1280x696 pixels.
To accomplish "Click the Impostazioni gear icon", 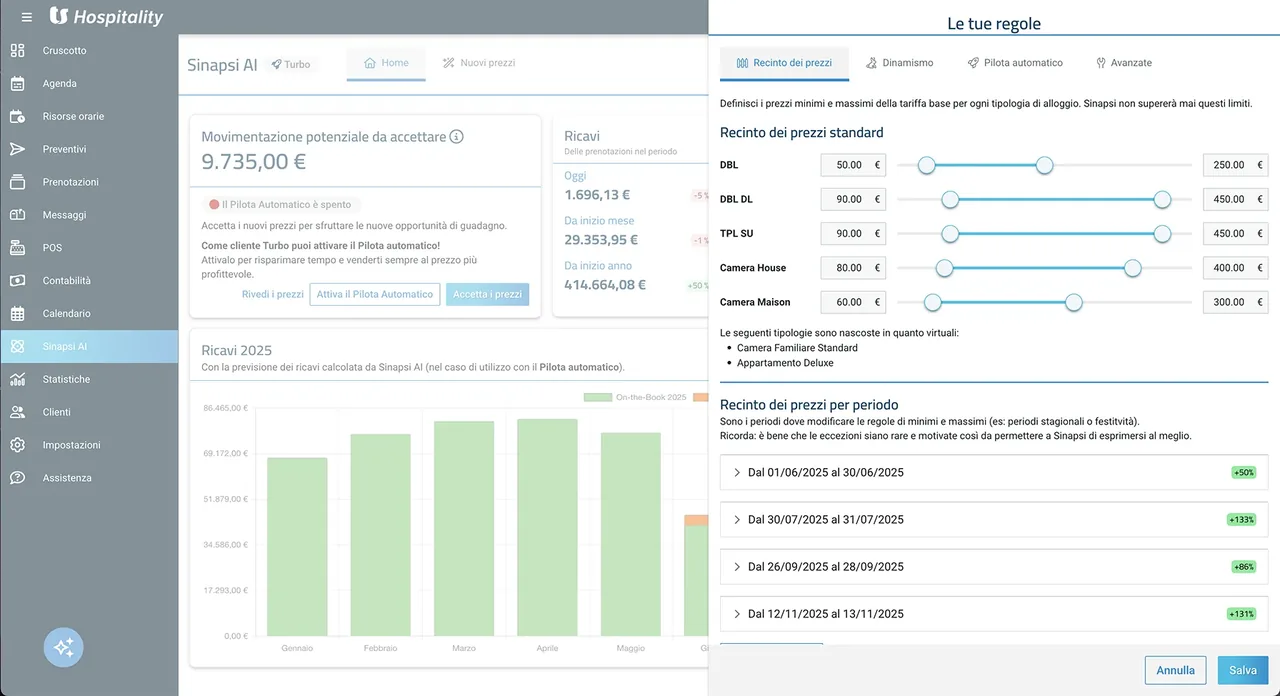I will [x=17, y=445].
